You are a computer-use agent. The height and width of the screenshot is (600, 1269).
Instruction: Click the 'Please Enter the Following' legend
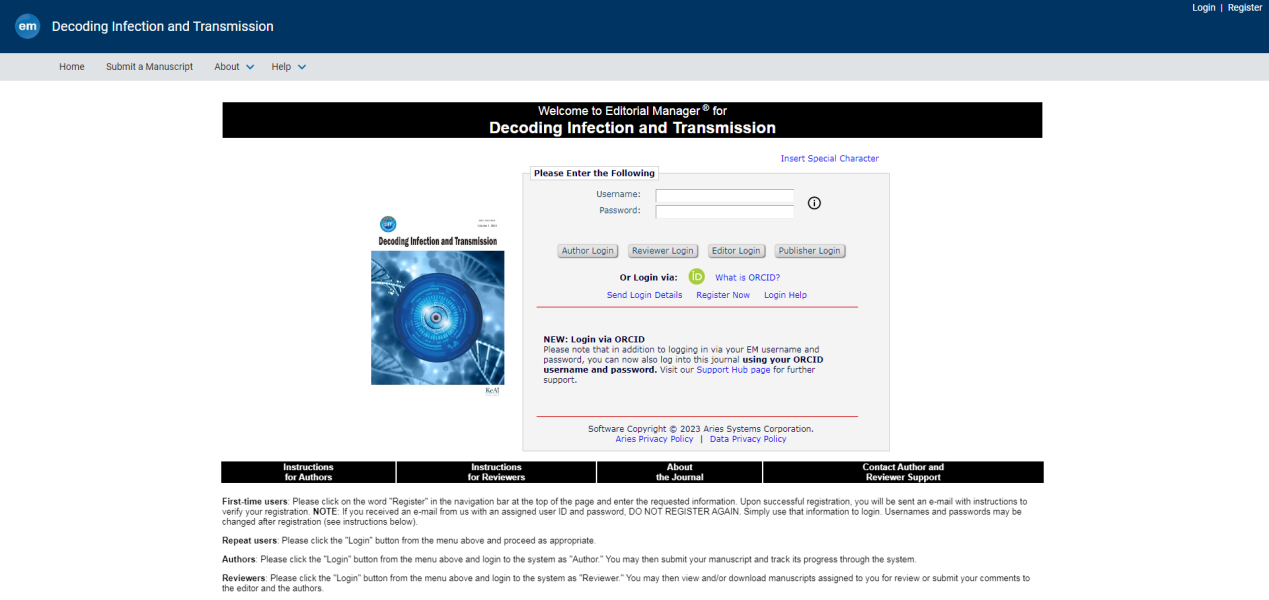pos(594,173)
